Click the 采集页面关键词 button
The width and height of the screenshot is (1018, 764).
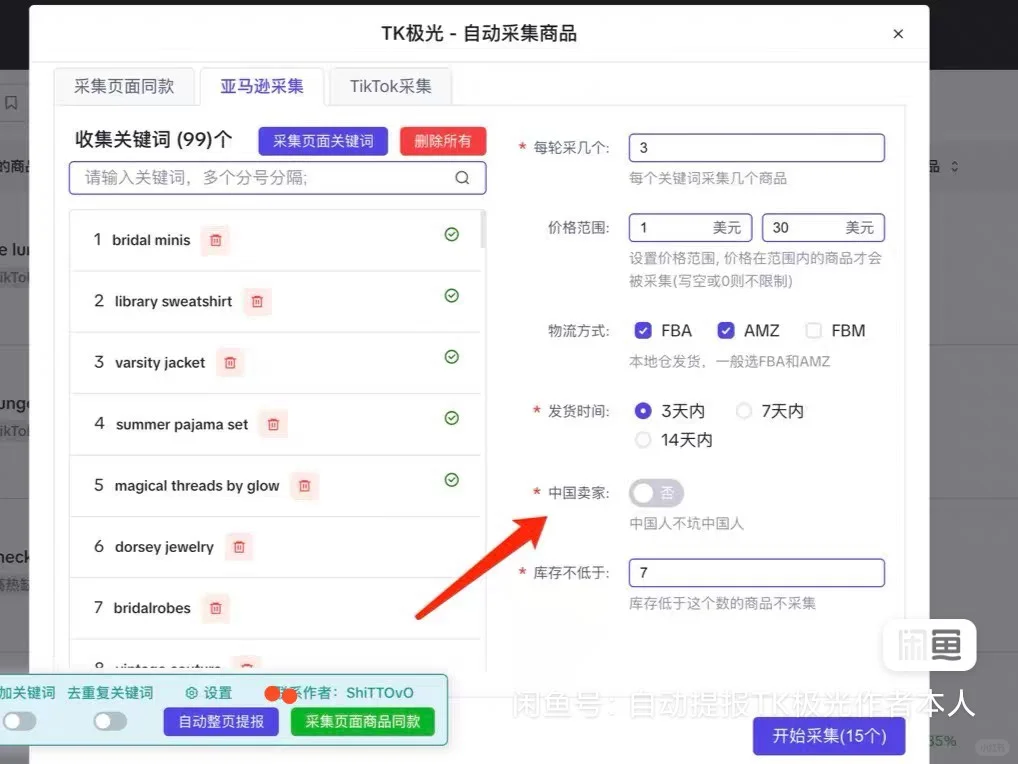(x=323, y=141)
